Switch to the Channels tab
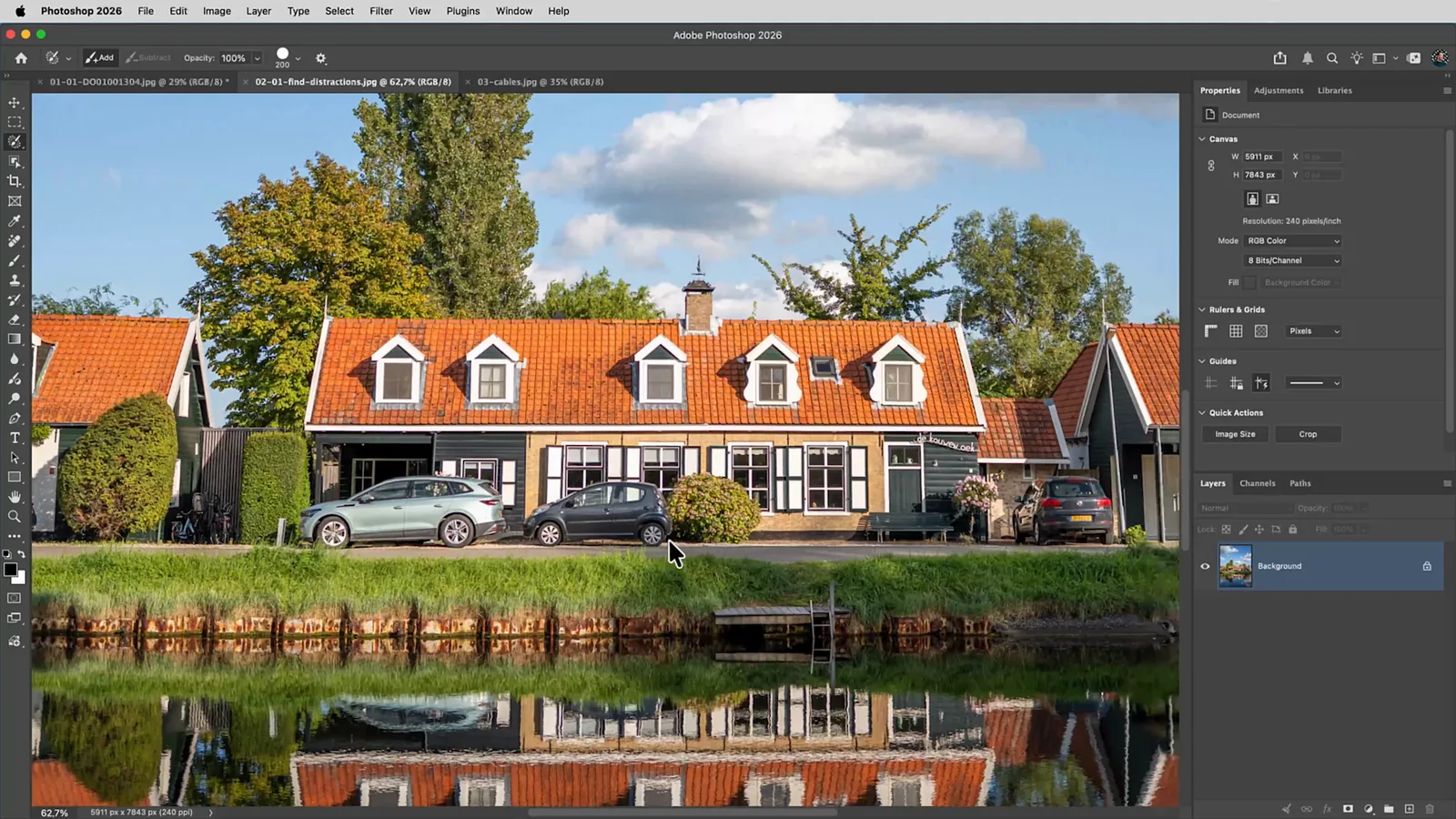This screenshot has width=1456, height=819. [1258, 483]
